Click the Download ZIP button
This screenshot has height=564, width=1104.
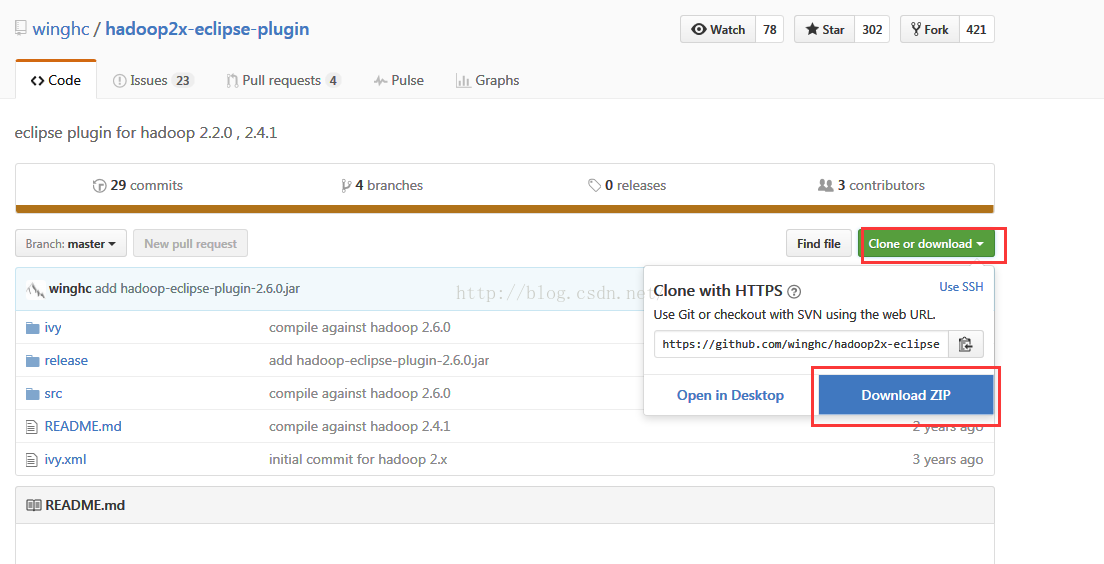(x=905, y=395)
